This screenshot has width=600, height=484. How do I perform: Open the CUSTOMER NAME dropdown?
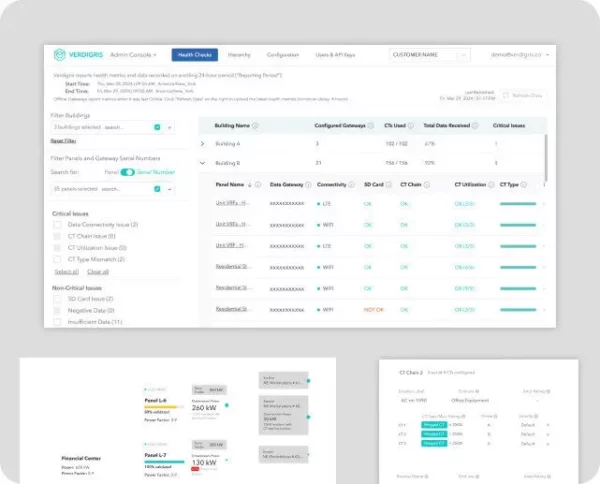[x=430, y=55]
